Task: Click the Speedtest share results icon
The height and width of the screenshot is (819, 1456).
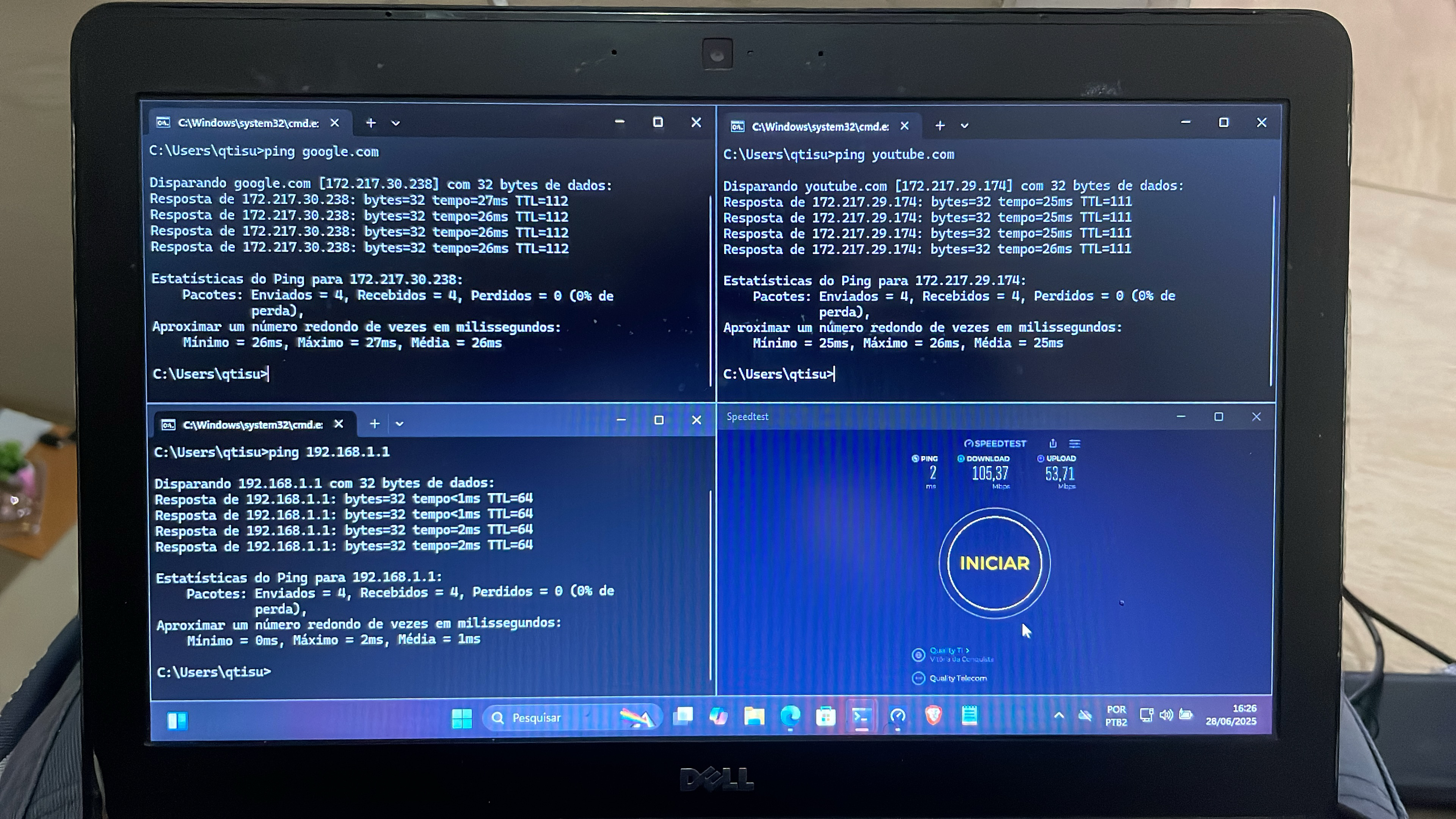Action: pyautogui.click(x=1053, y=444)
